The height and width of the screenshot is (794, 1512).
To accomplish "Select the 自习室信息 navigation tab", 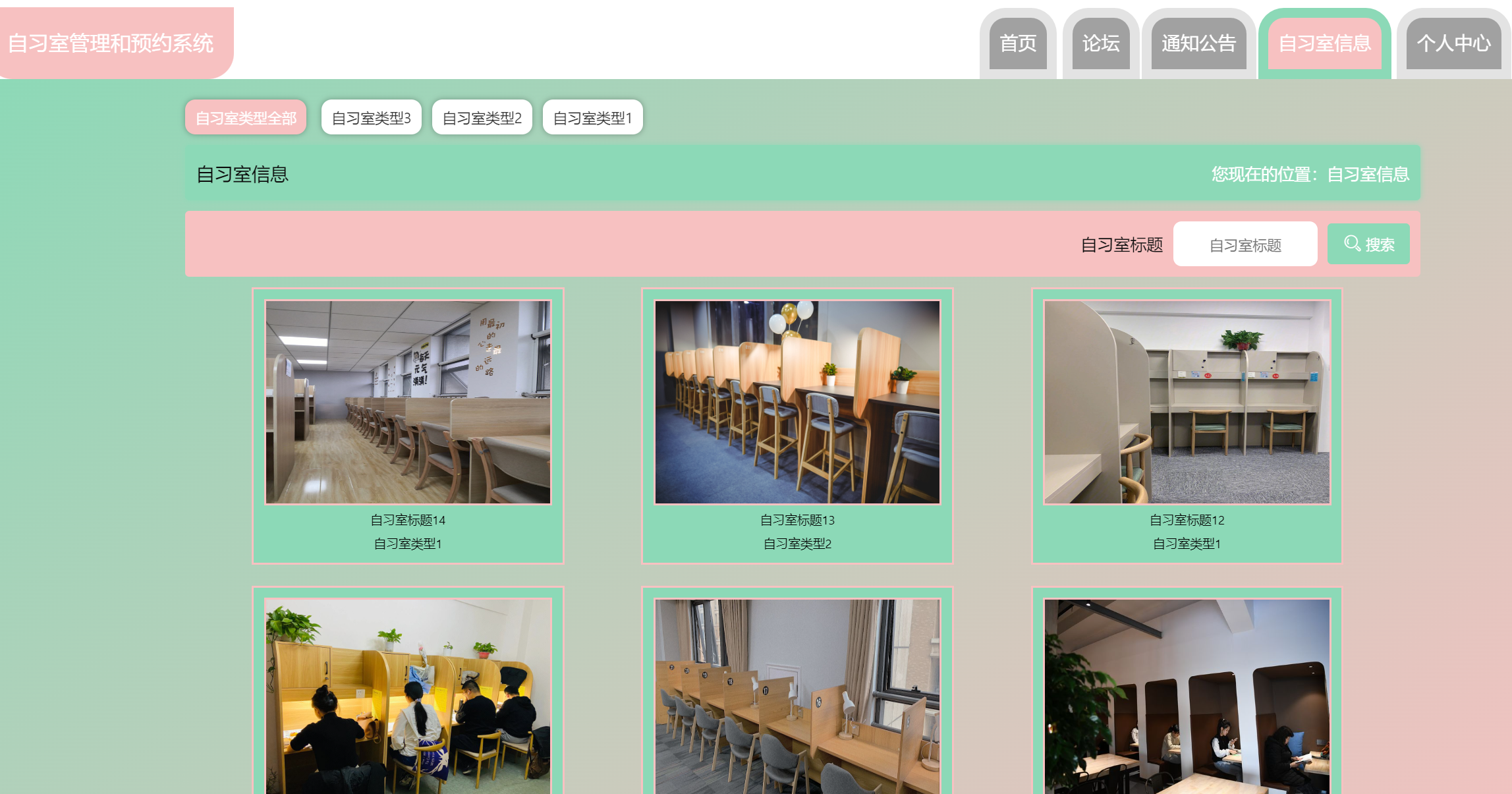I will tap(1324, 43).
